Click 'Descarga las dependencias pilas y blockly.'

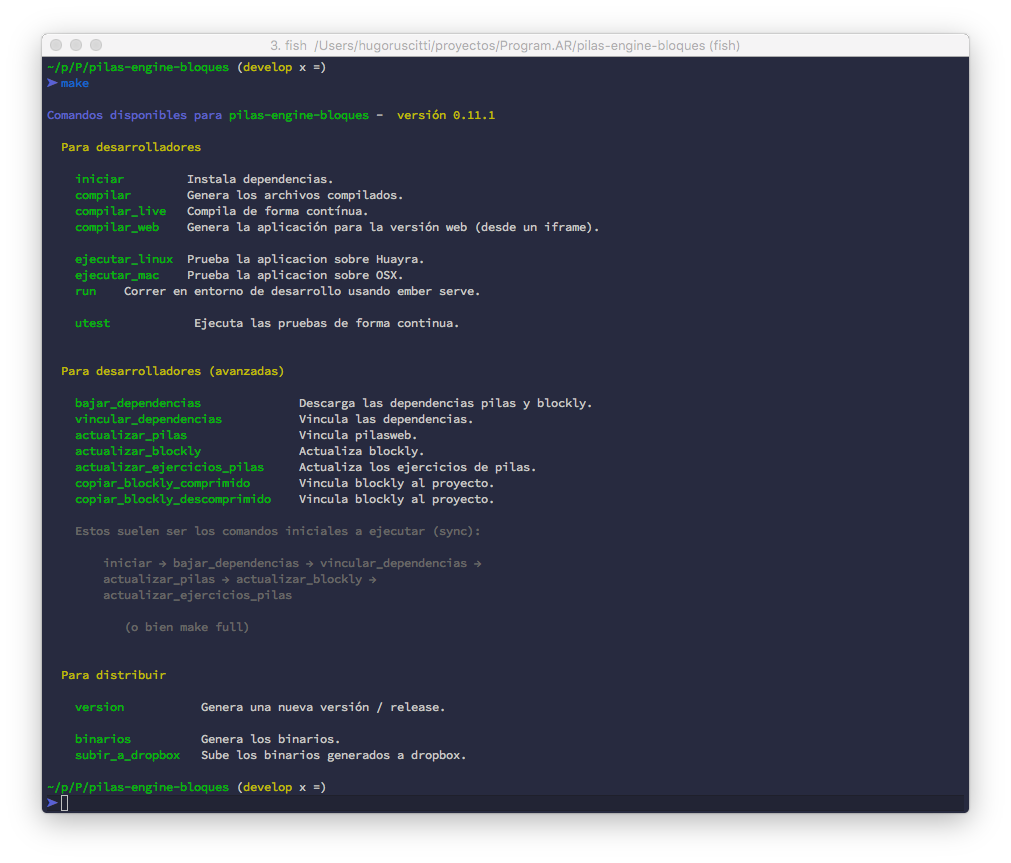(x=445, y=403)
